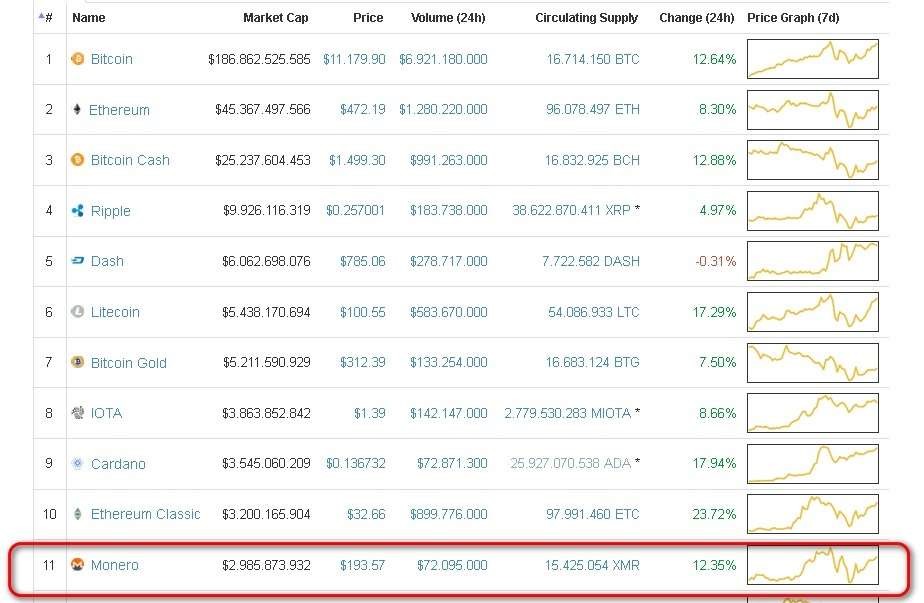Click the Bitcoin coin logo icon
924x603 pixels.
pyautogui.click(x=78, y=59)
